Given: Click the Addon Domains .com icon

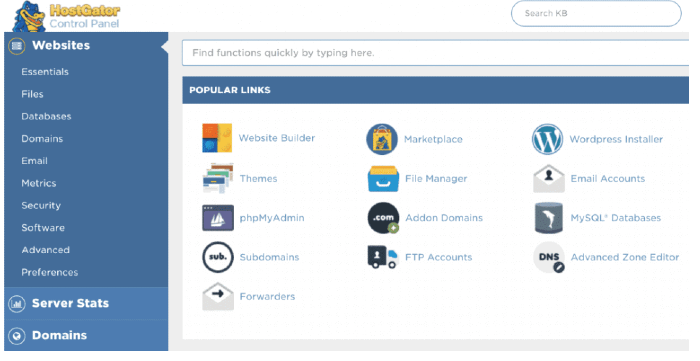Looking at the screenshot, I should (383, 218).
